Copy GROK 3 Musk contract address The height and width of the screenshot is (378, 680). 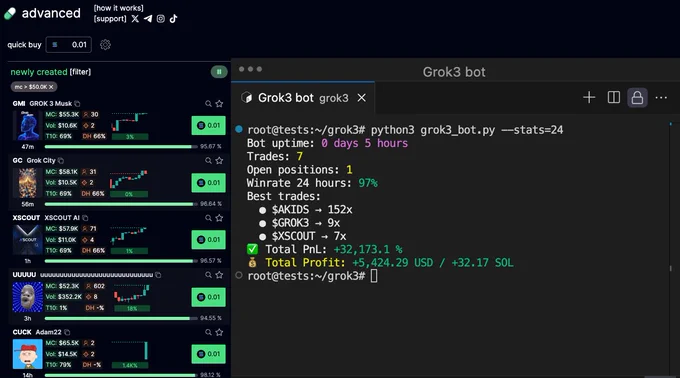[x=77, y=104]
